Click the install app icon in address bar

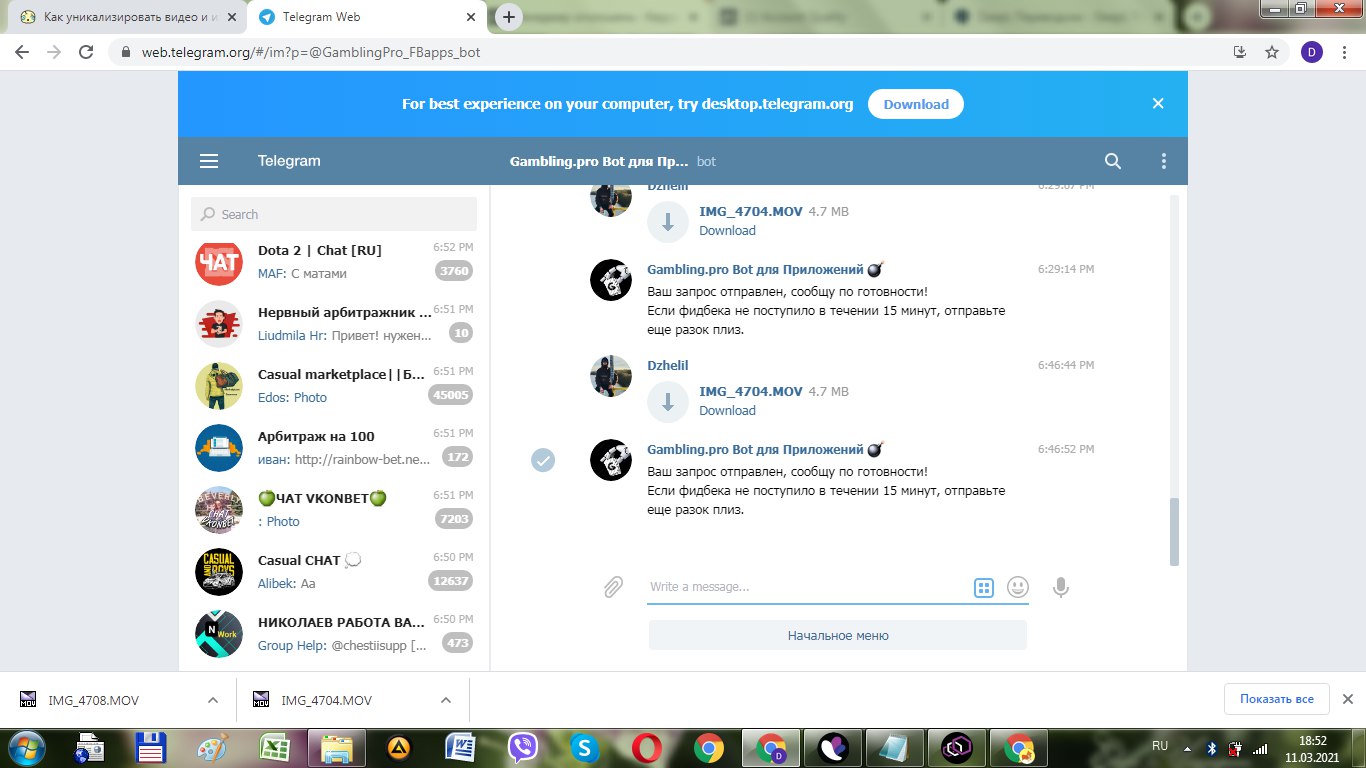pos(1240,52)
